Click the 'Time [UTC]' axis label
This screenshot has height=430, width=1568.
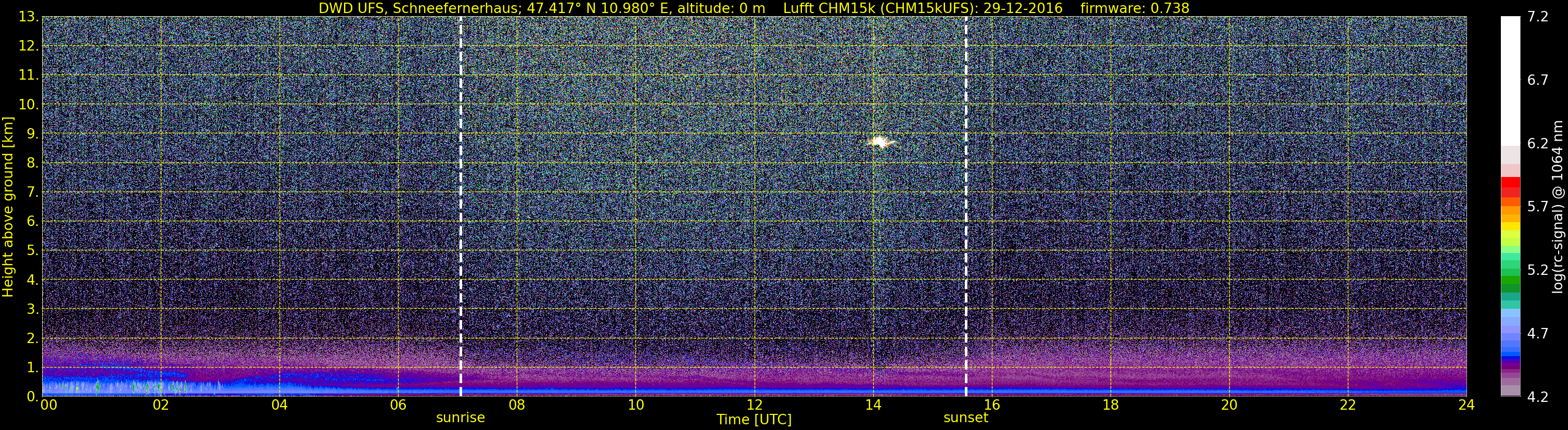coord(754,420)
